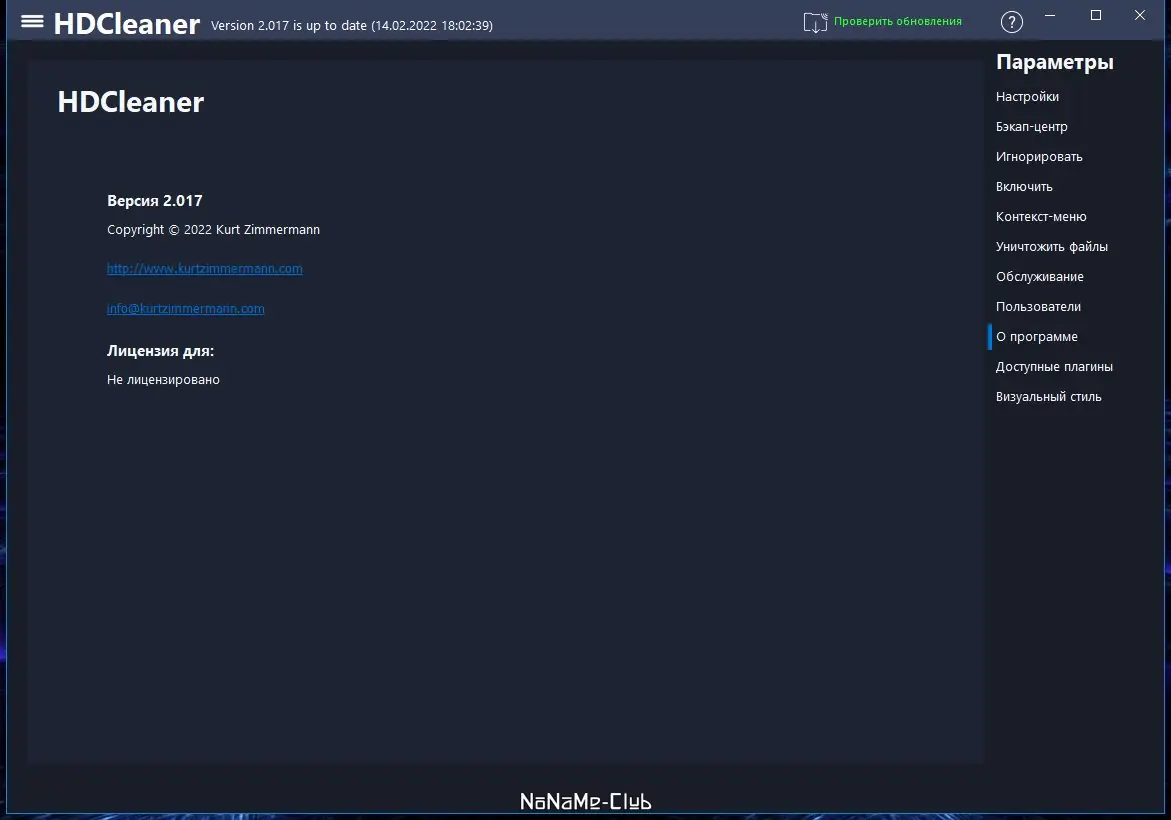Select Пользователи in the sidebar
Viewport: 1171px width, 820px height.
(1038, 306)
